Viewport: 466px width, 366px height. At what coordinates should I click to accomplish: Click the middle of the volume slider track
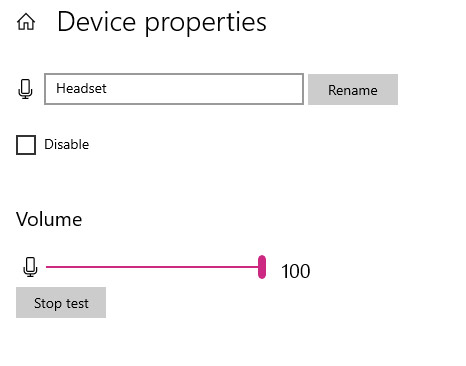(152, 267)
